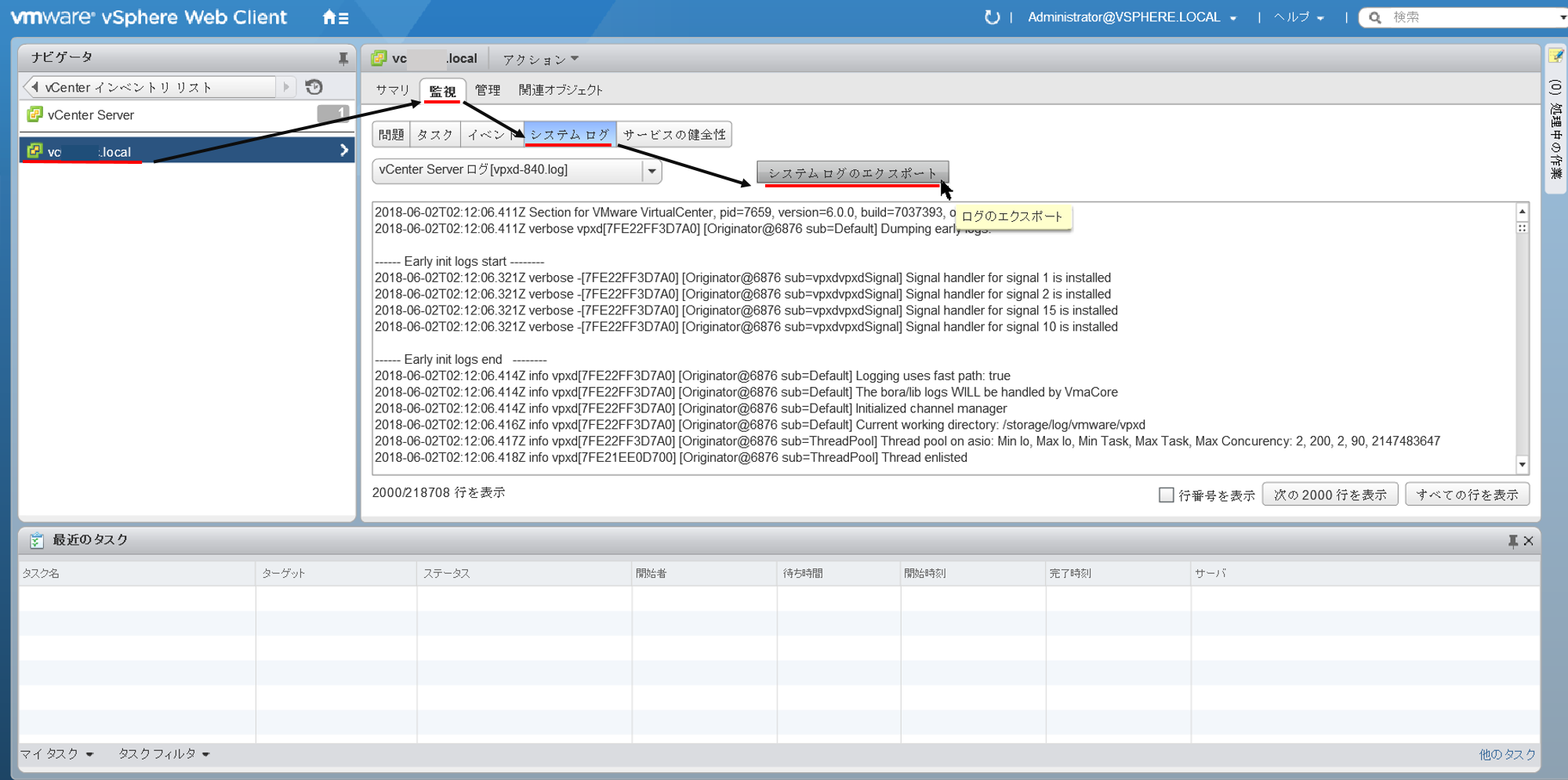Image resolution: width=1568 pixels, height=780 pixels.
Task: Click the log viewer scroll down arrow
Action: [1522, 465]
